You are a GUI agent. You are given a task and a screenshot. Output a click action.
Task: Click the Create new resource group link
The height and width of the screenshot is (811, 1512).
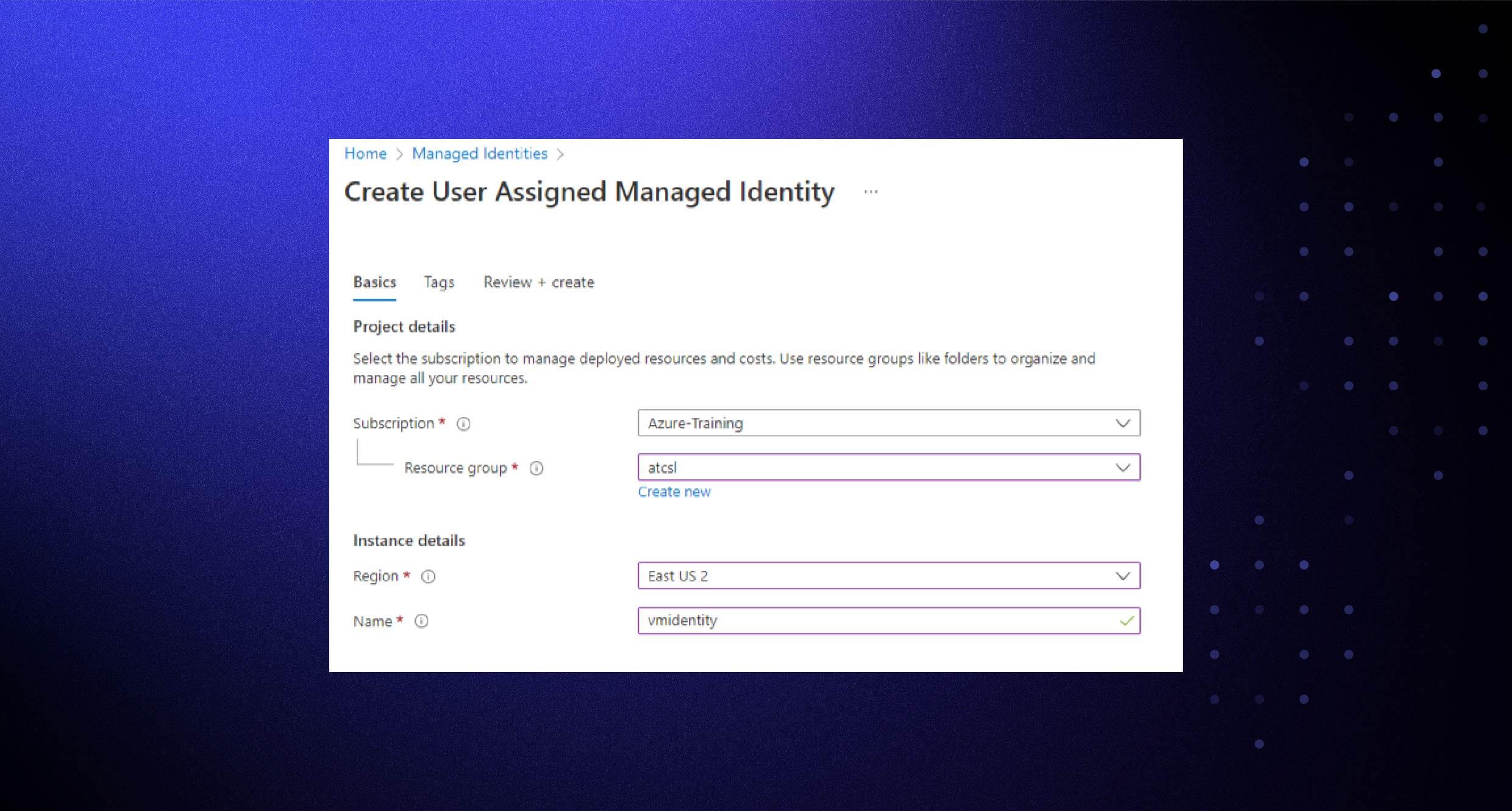click(674, 491)
